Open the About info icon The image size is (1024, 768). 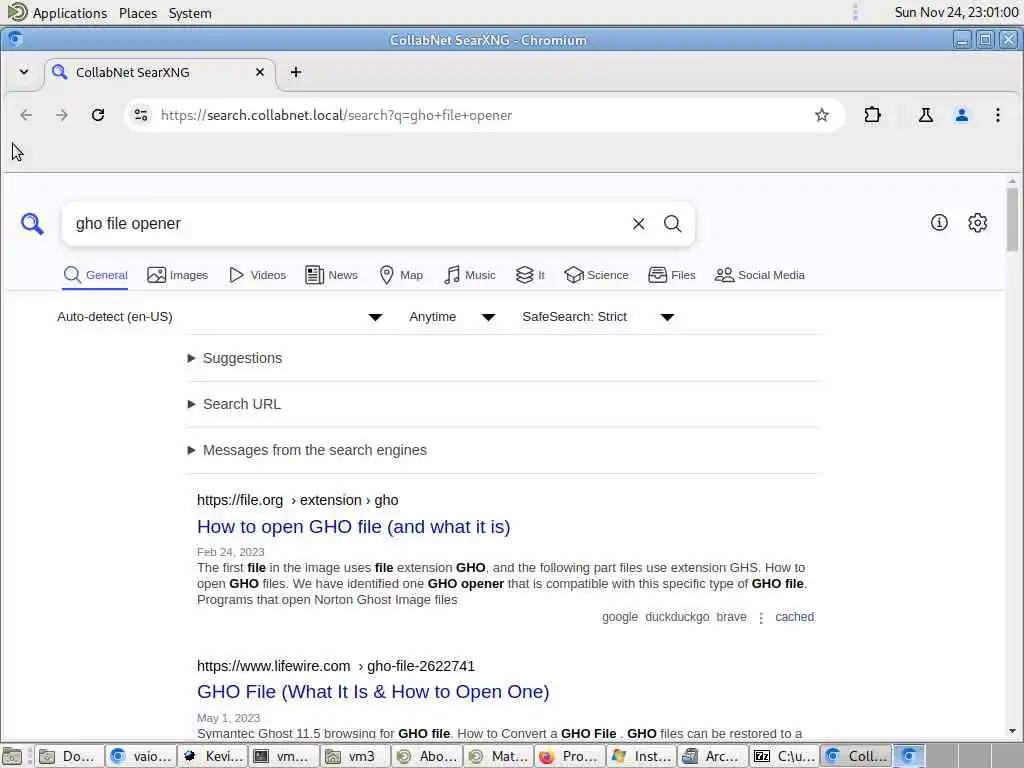coord(939,223)
